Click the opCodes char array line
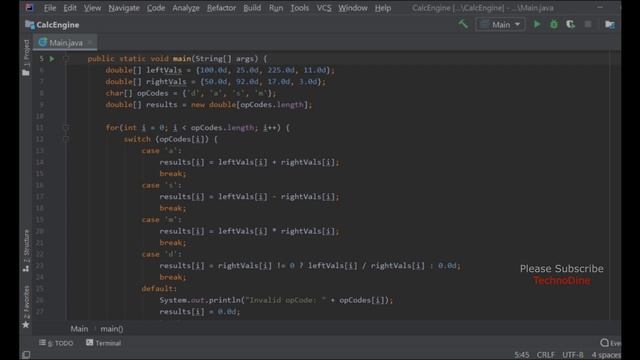 tap(191, 93)
